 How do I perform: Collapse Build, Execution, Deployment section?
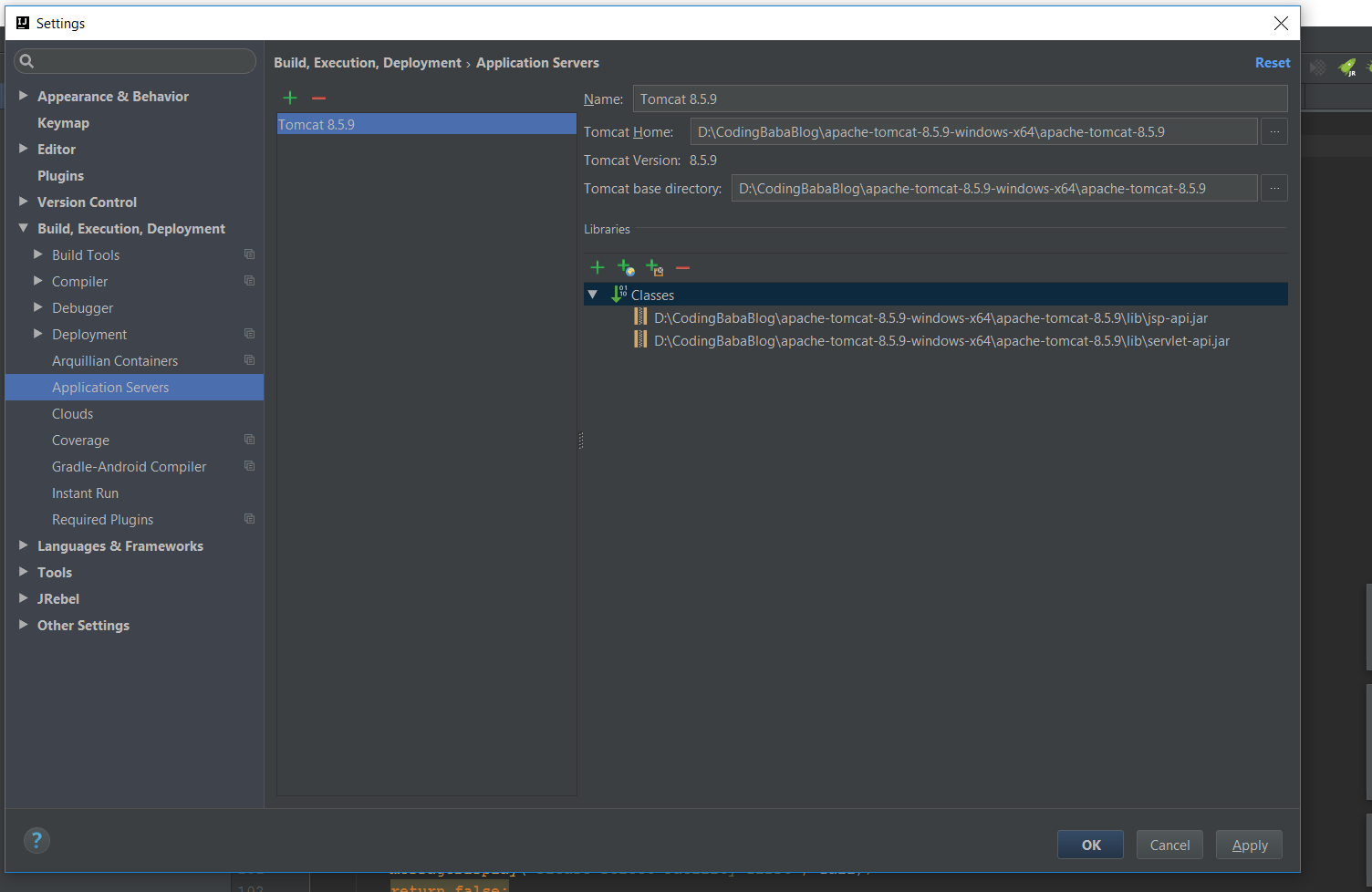[24, 227]
